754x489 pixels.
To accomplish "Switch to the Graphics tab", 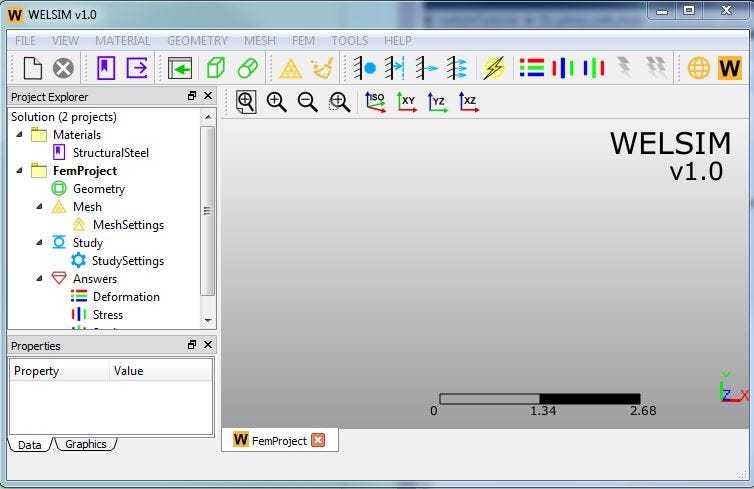I will [x=86, y=444].
